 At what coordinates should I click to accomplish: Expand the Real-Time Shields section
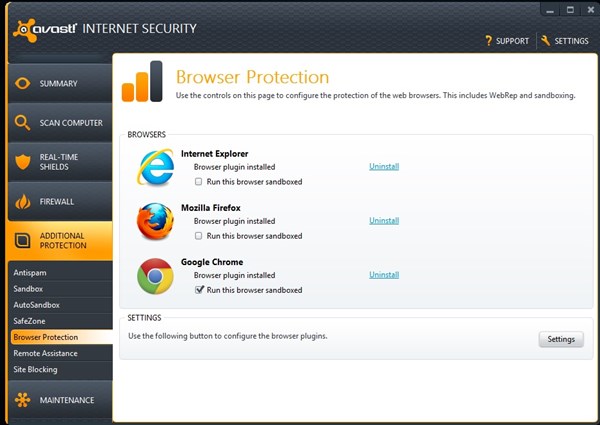click(x=59, y=162)
